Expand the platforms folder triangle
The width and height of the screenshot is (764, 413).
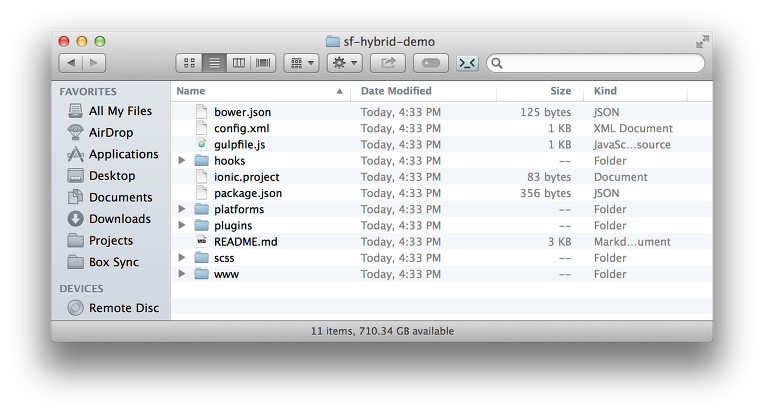[182, 210]
